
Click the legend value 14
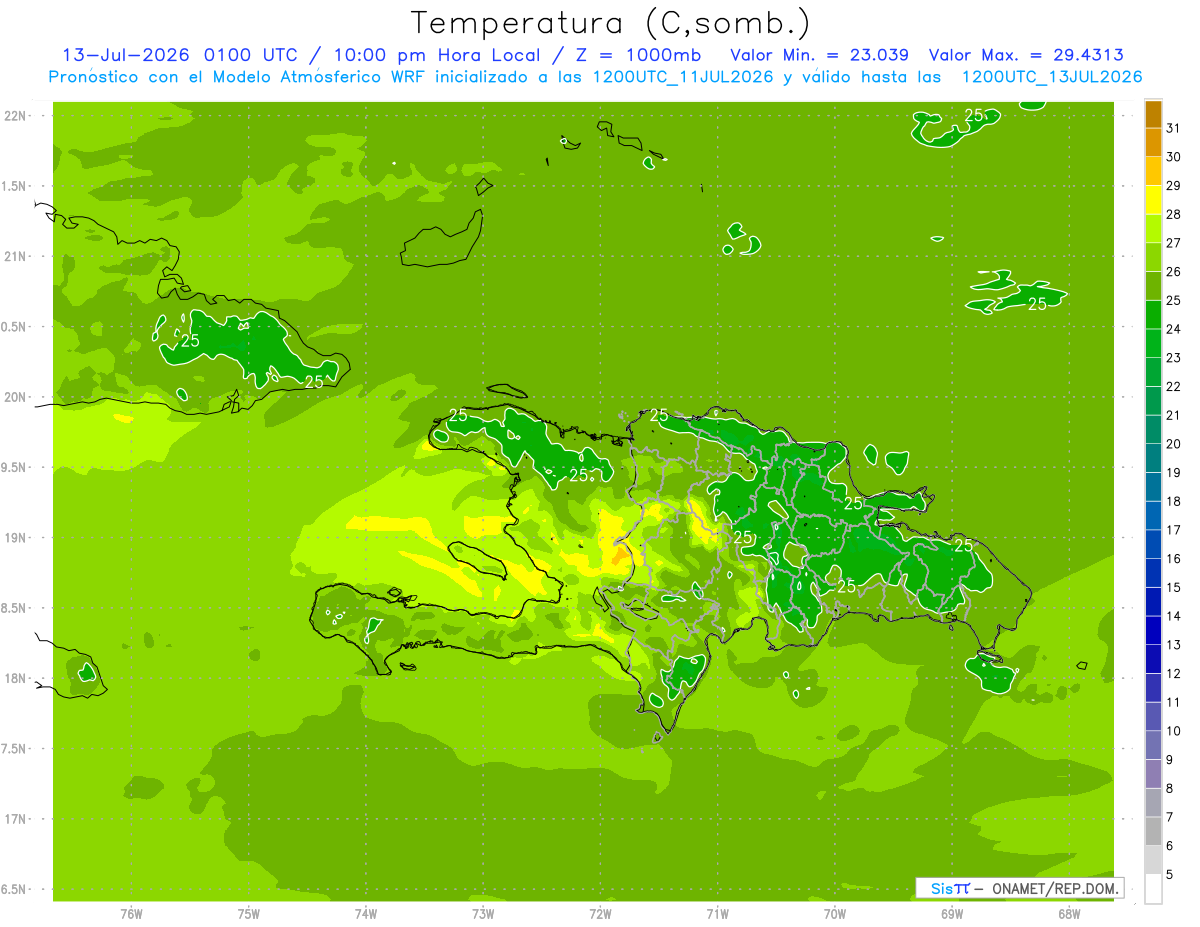point(1174,616)
